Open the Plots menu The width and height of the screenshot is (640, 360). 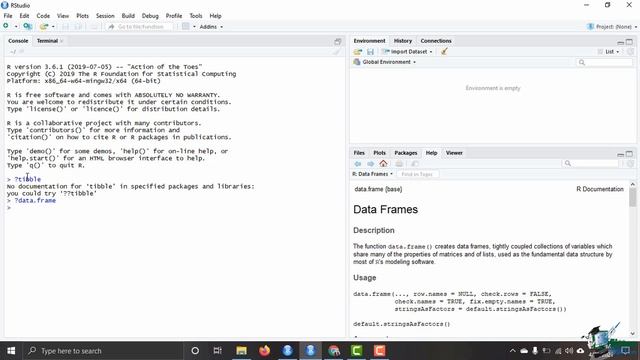(x=82, y=16)
